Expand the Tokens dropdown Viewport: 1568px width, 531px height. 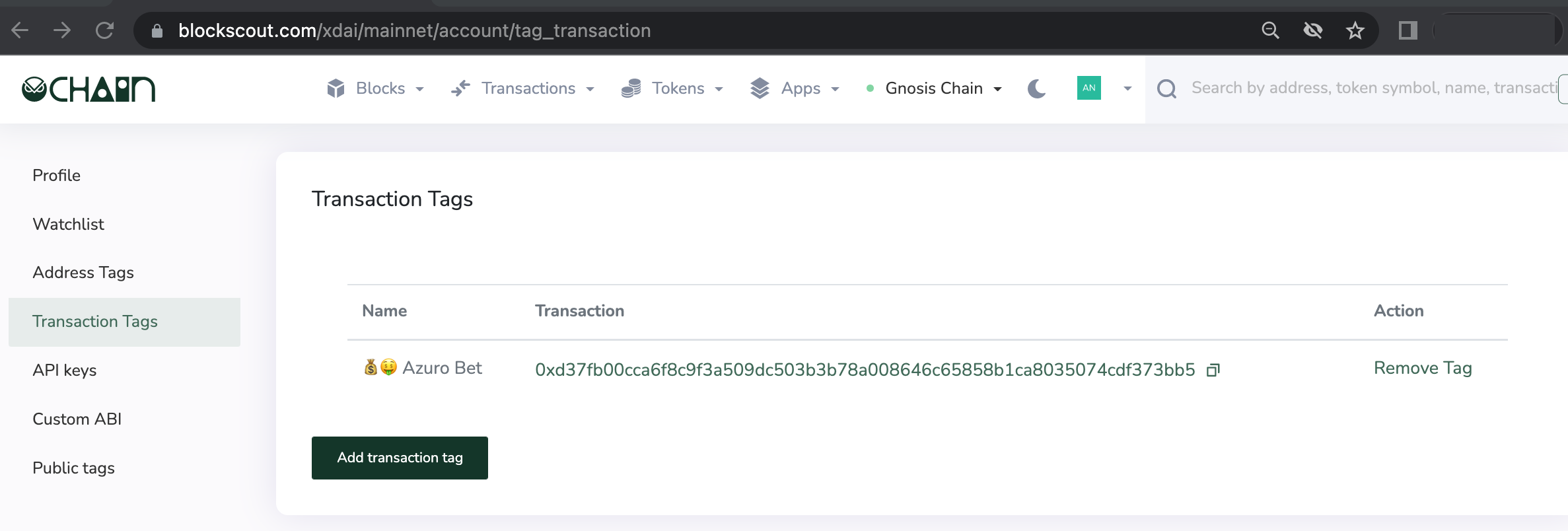click(672, 88)
